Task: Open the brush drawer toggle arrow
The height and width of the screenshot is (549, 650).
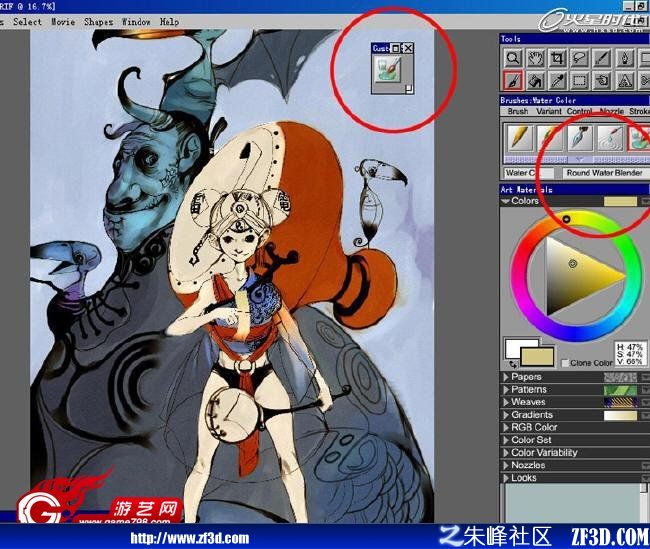Action: (580, 159)
